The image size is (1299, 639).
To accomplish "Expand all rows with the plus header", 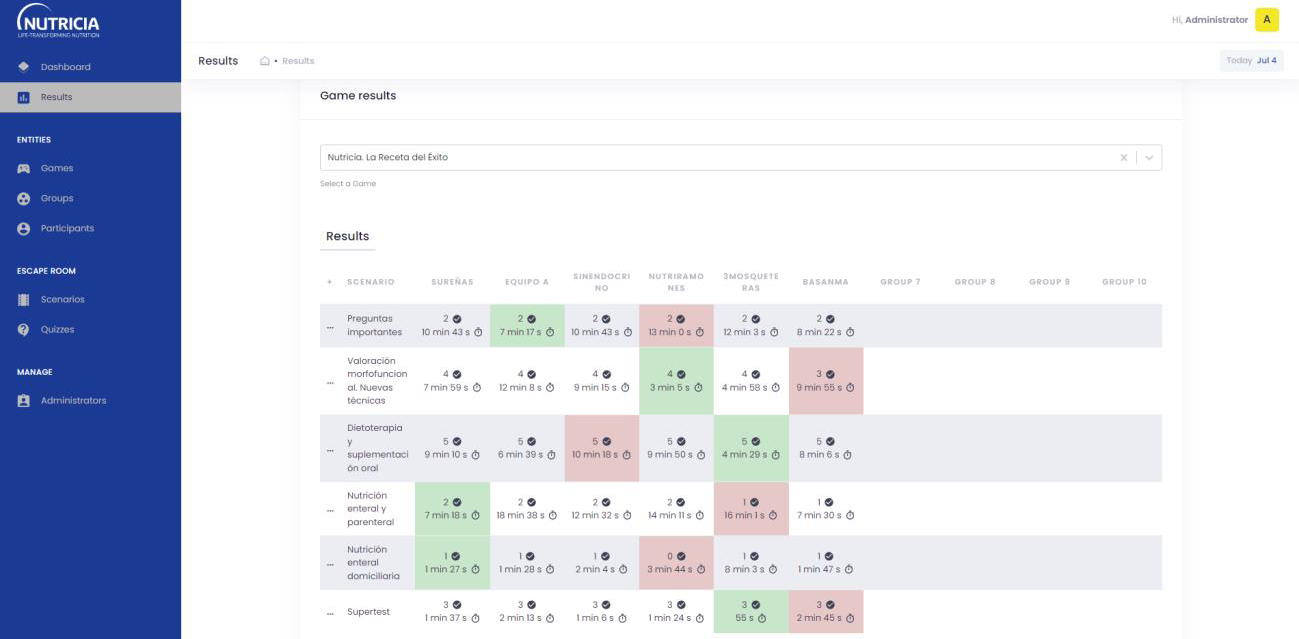I will pyautogui.click(x=329, y=282).
